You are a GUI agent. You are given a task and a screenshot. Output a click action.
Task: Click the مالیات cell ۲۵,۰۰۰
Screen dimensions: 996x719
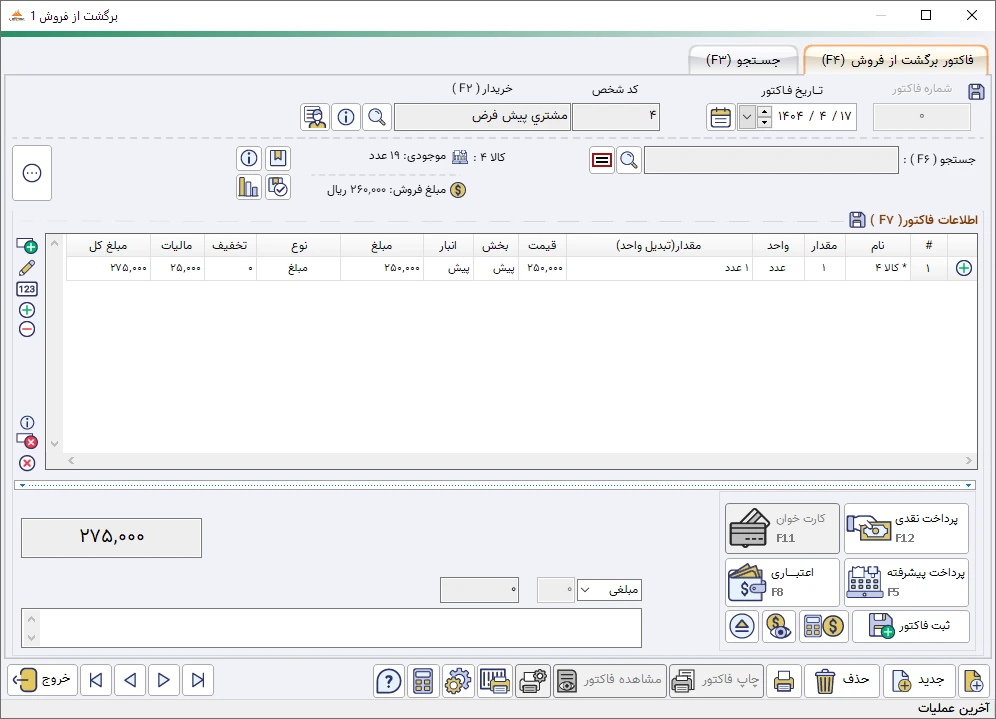click(x=178, y=268)
